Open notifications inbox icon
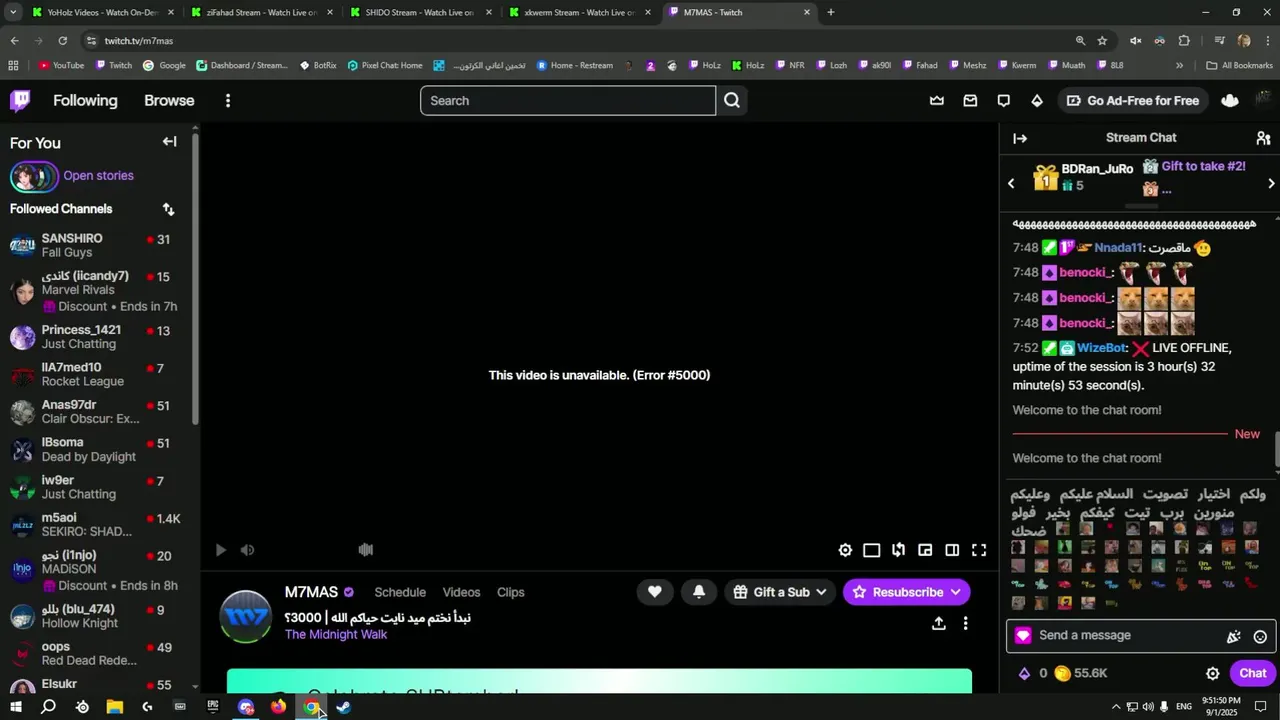 [x=970, y=100]
